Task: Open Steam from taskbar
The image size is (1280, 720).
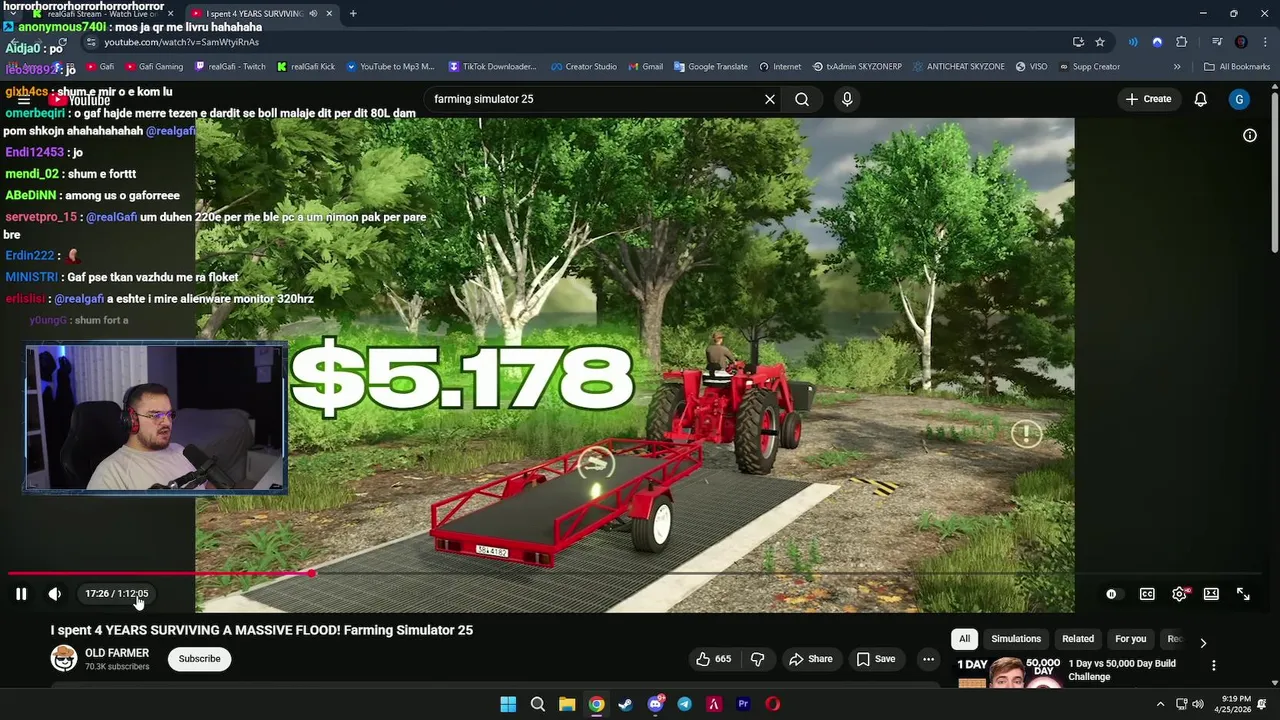Action: 626,704
